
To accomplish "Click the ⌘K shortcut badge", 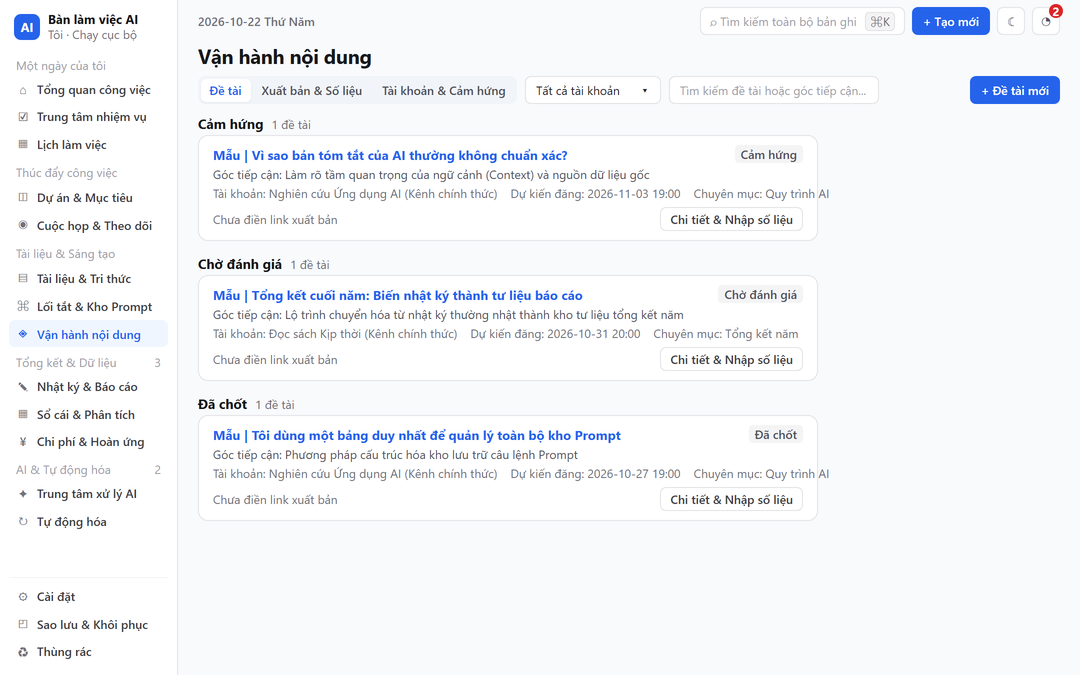I will [x=880, y=22].
